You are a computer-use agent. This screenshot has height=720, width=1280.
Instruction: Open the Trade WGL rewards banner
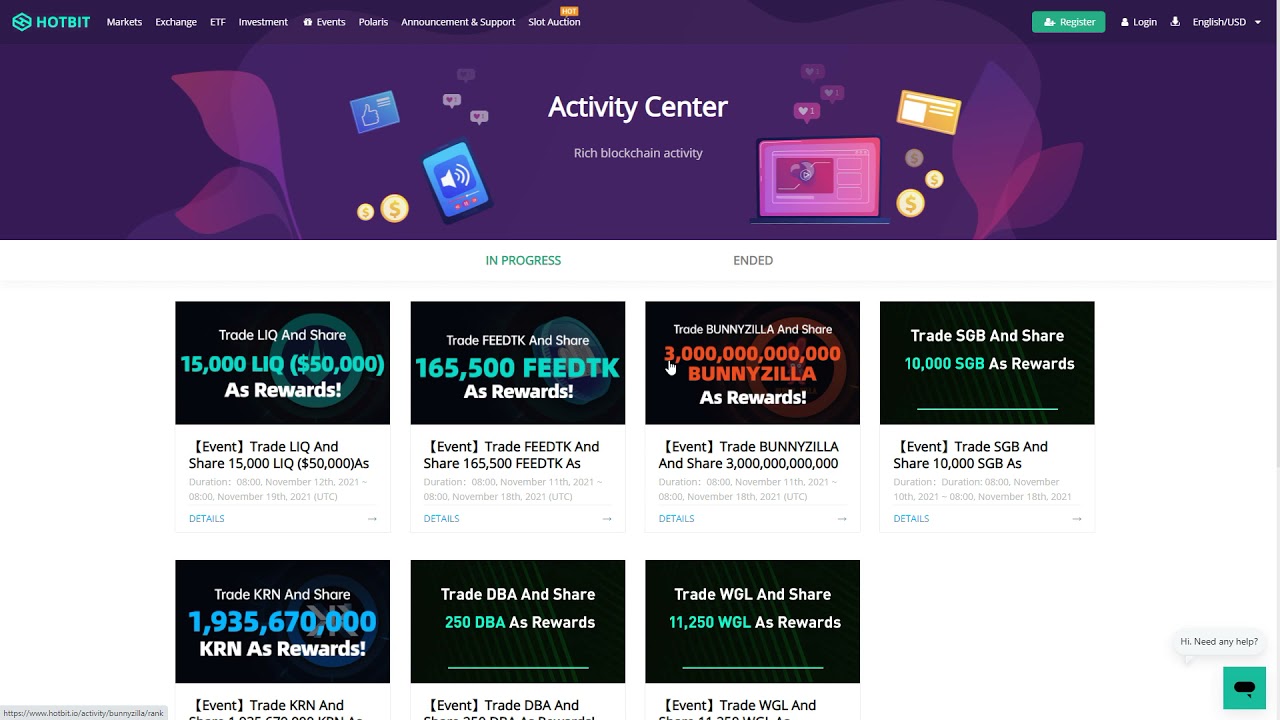(x=752, y=622)
